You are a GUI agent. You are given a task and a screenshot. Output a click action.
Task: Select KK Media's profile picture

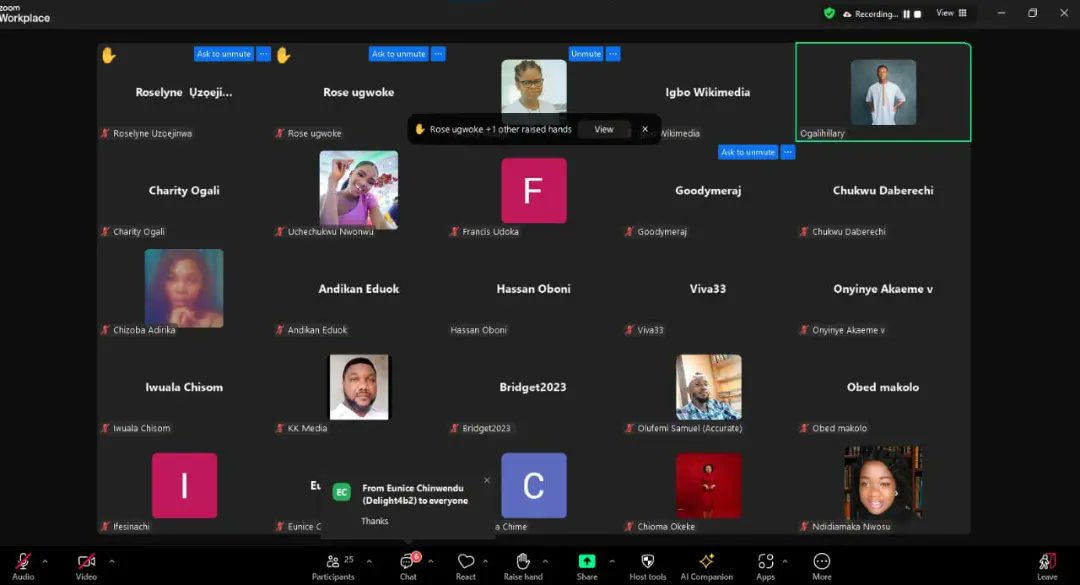[x=359, y=387]
